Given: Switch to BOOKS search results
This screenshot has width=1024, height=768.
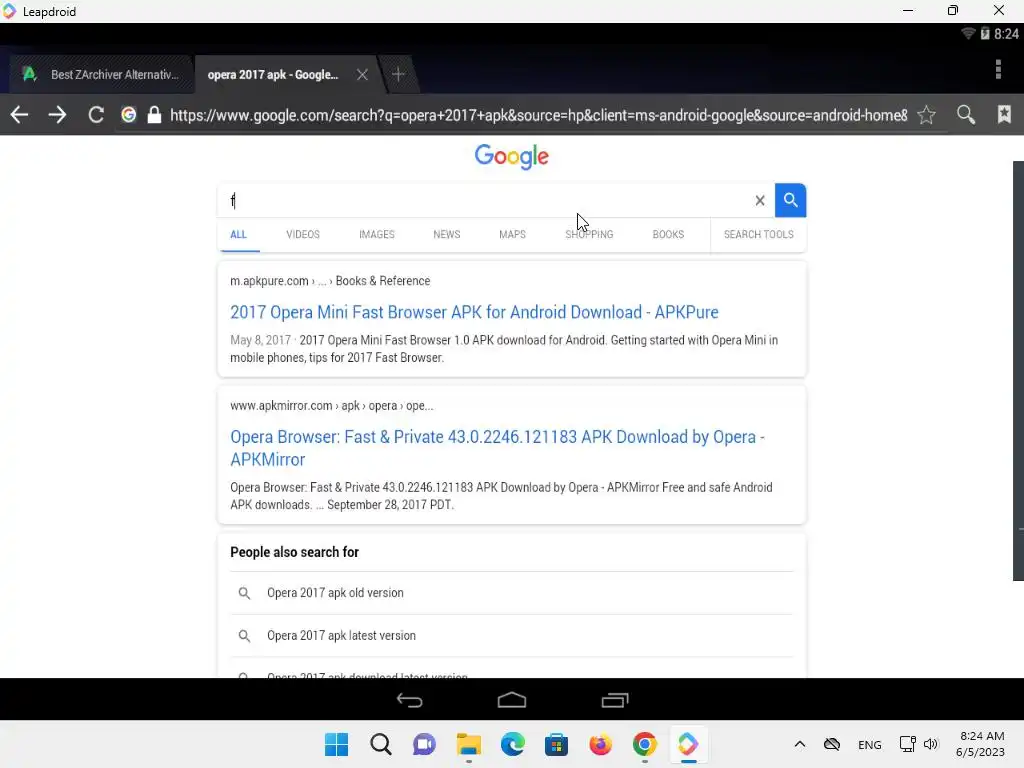Looking at the screenshot, I should point(668,234).
